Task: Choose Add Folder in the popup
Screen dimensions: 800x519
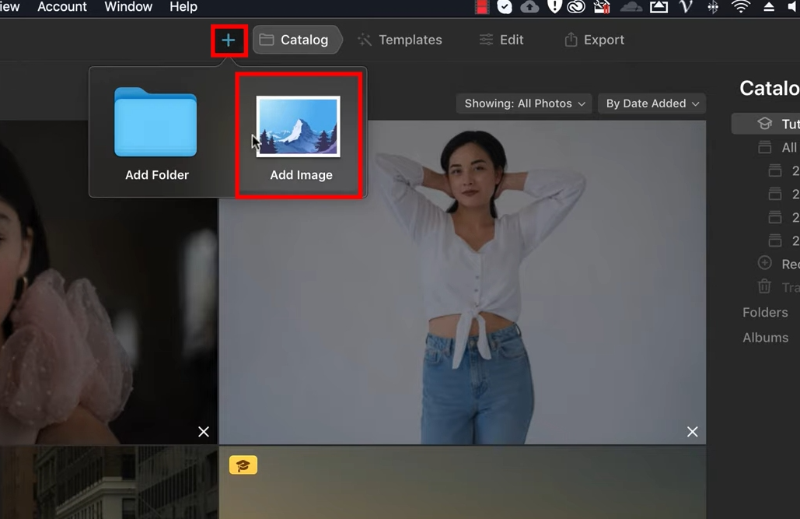Action: click(x=157, y=134)
